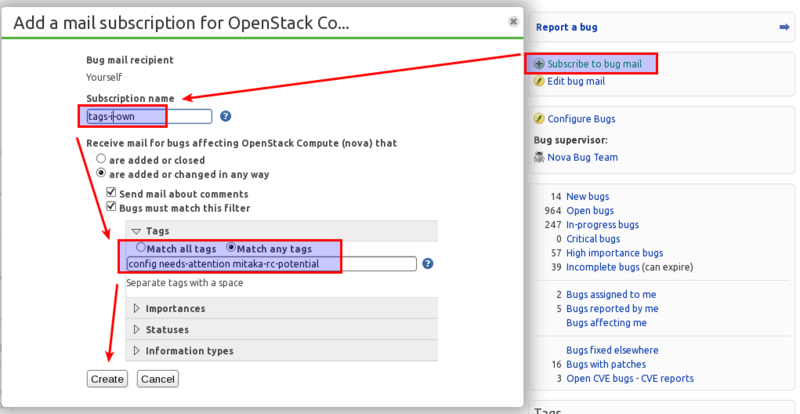This screenshot has width=800, height=414.
Task: Select the 'are added or closed' option
Action: coord(101,160)
